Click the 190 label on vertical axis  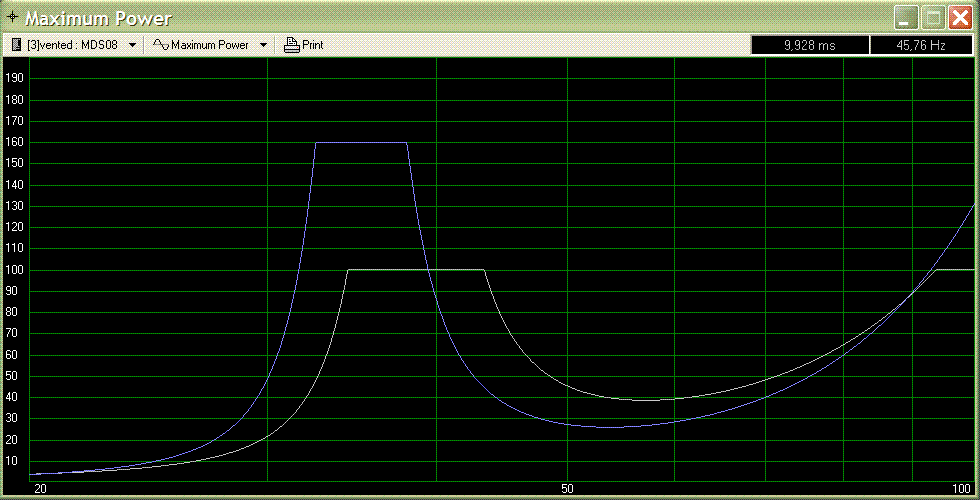(x=14, y=79)
